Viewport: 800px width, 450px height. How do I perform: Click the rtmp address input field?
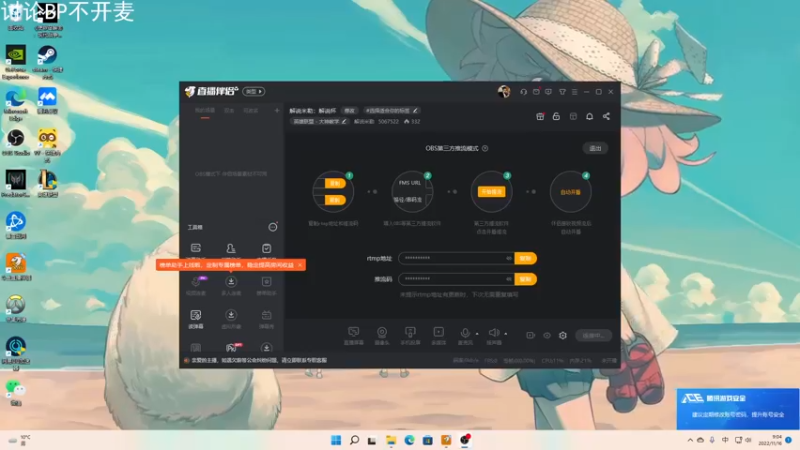point(456,258)
